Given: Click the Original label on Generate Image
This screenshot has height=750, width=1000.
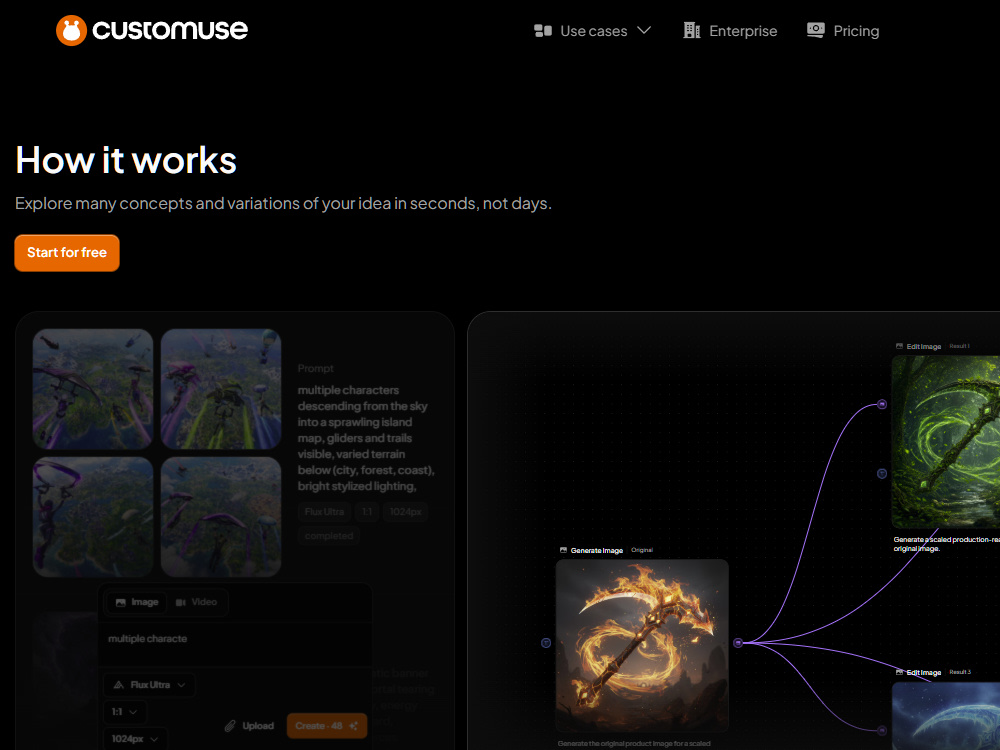Looking at the screenshot, I should [x=642, y=550].
